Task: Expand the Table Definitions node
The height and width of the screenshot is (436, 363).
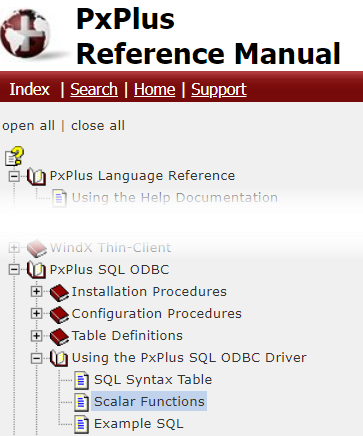Action: click(36, 336)
